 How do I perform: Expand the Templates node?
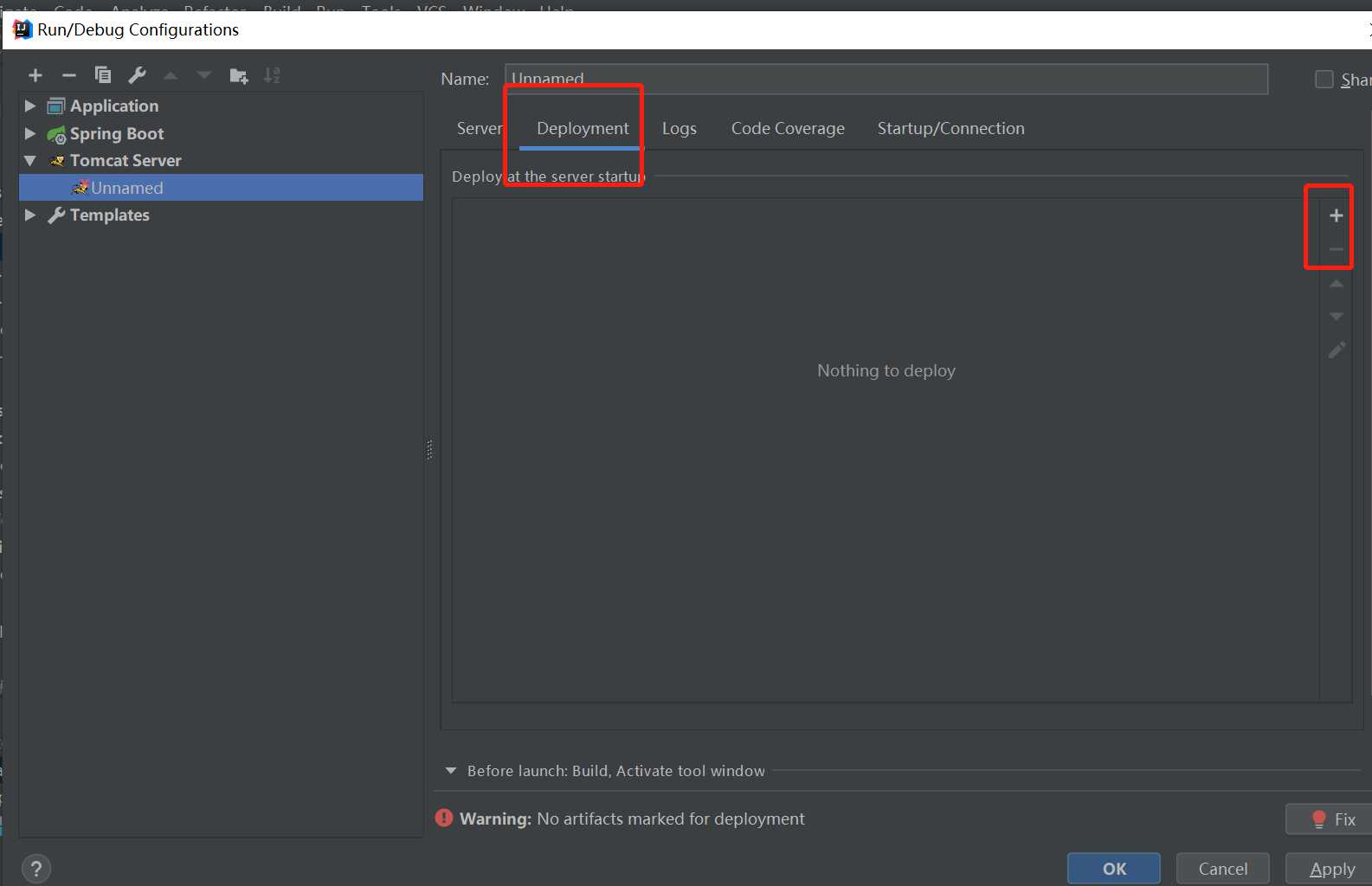tap(30, 215)
